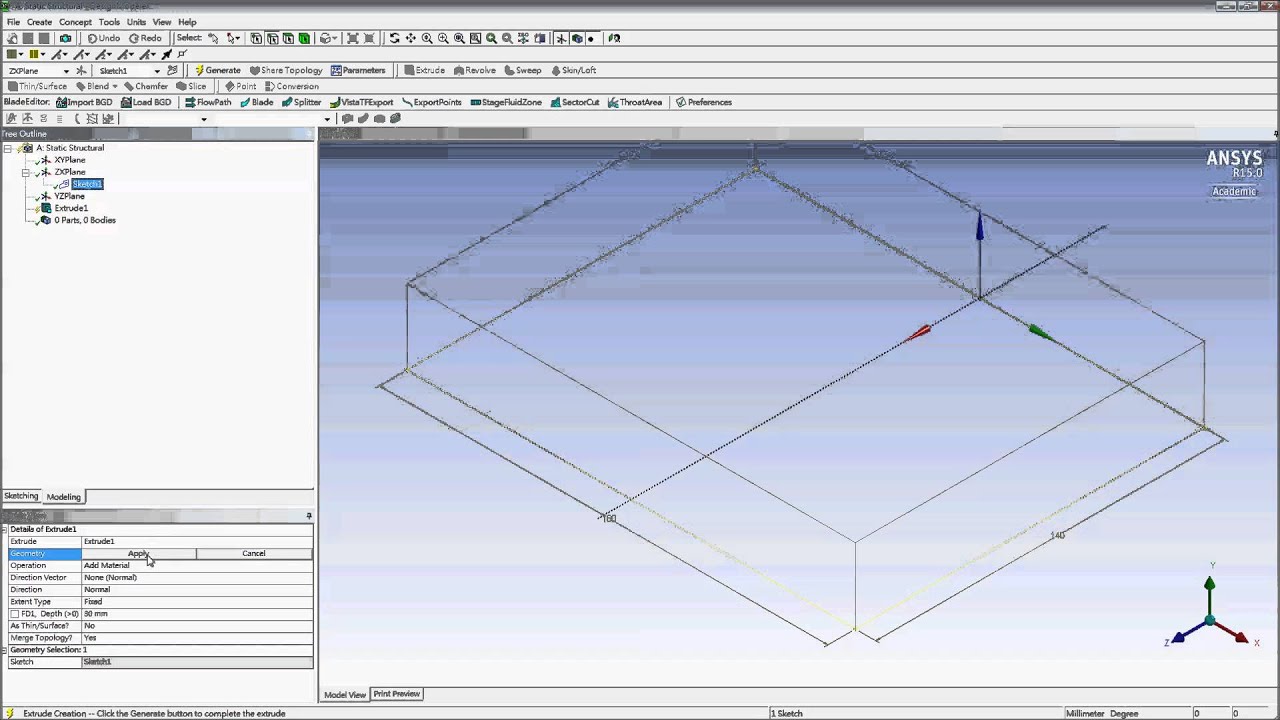Select the Skin/Loft tool
This screenshot has width=1280, height=720.
(573, 70)
